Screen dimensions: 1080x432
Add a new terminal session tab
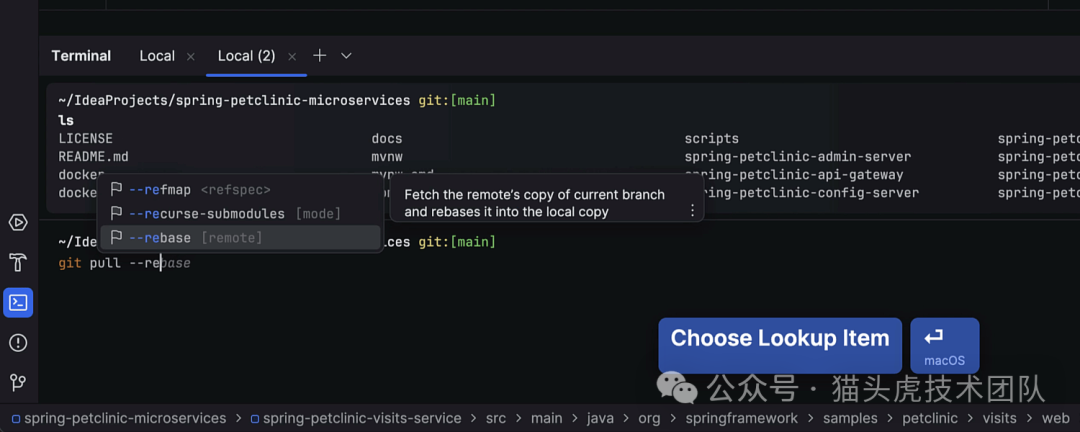point(320,56)
